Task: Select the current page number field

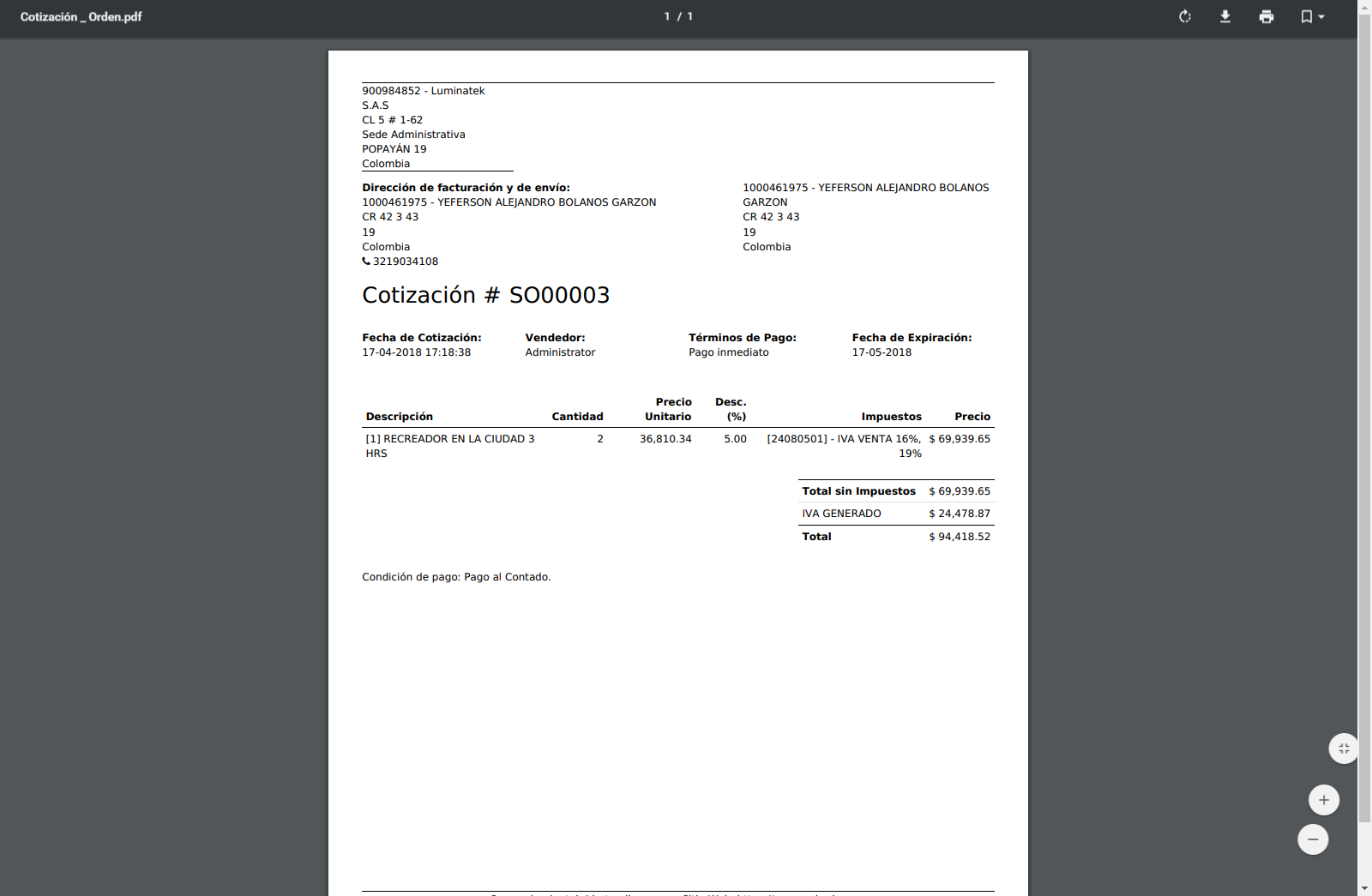Action: [667, 16]
